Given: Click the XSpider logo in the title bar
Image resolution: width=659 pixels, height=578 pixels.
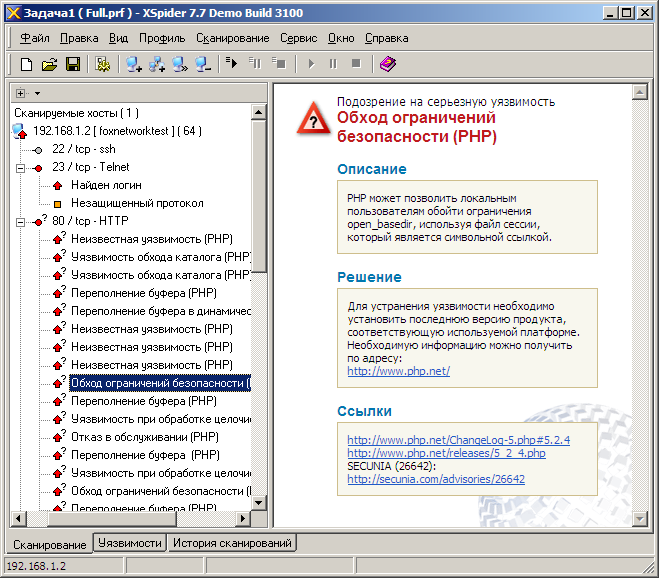Looking at the screenshot, I should tap(13, 13).
